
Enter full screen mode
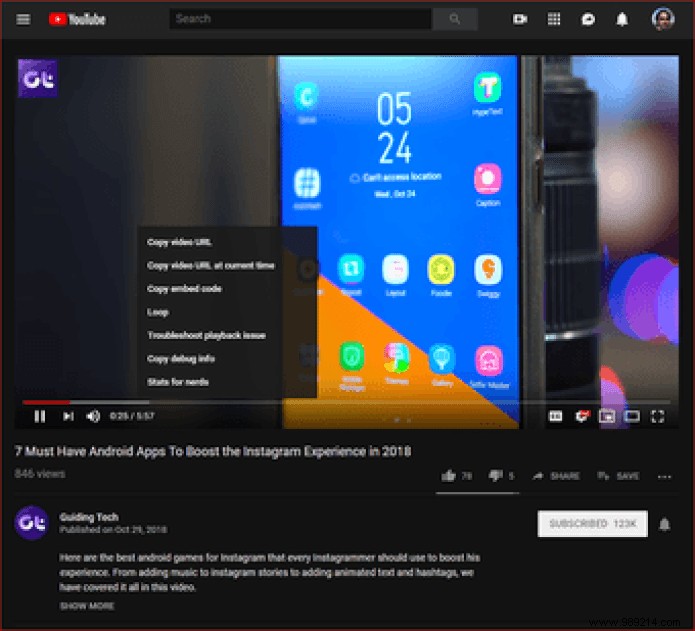pyautogui.click(x=657, y=417)
